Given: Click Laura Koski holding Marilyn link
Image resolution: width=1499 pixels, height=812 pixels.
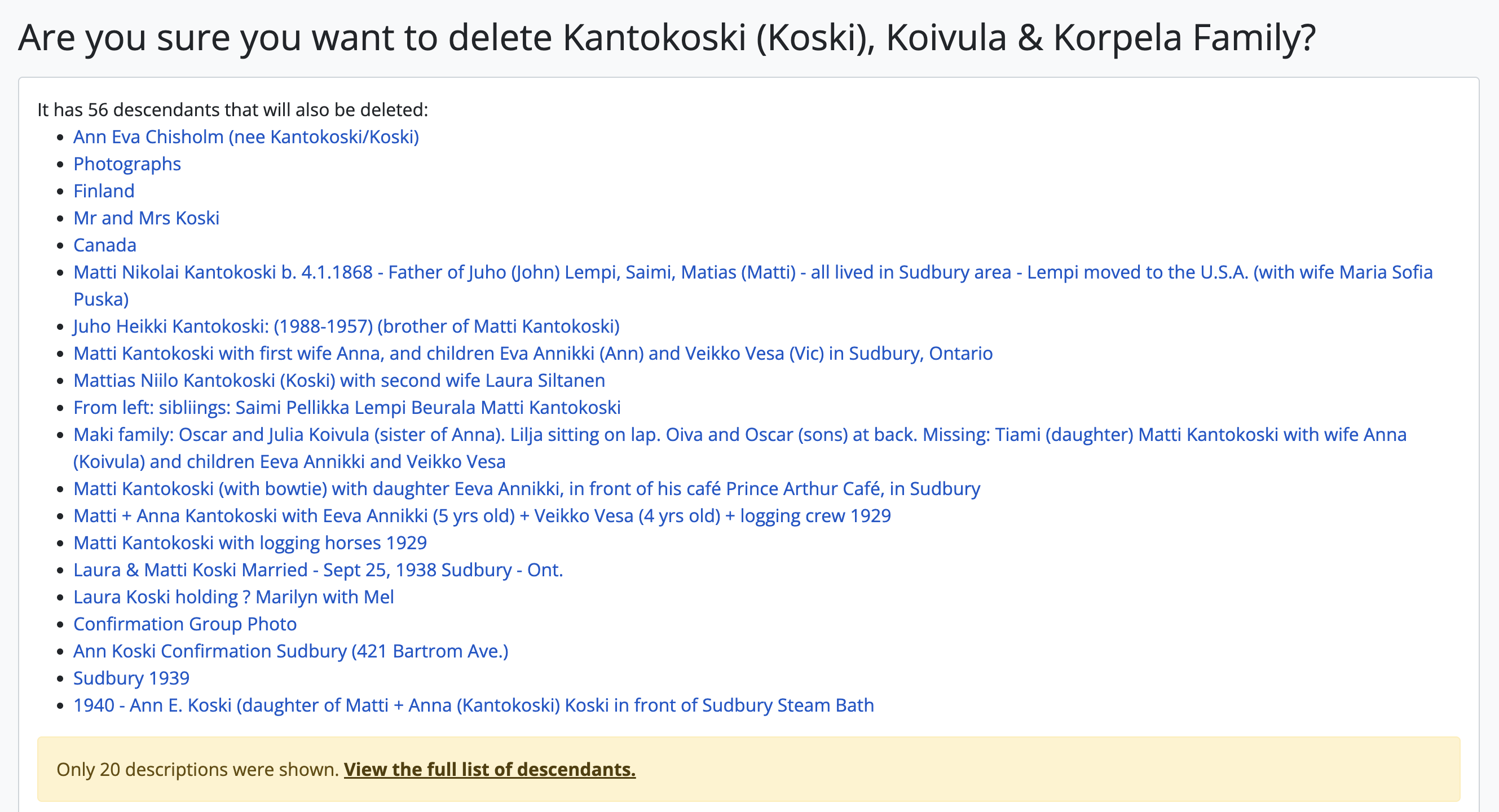Looking at the screenshot, I should click(233, 597).
